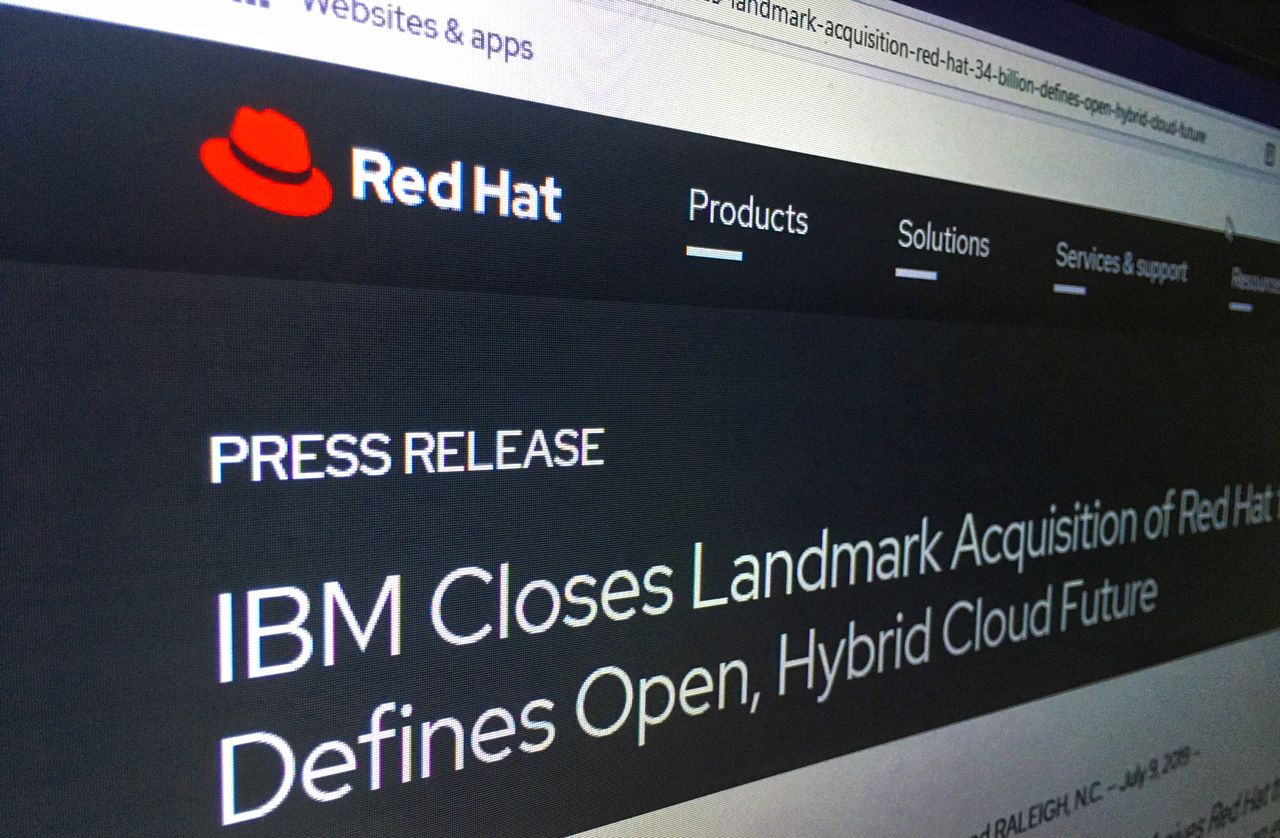Screen dimensions: 1280x838
Task: Open the Products menu
Action: pos(748,211)
